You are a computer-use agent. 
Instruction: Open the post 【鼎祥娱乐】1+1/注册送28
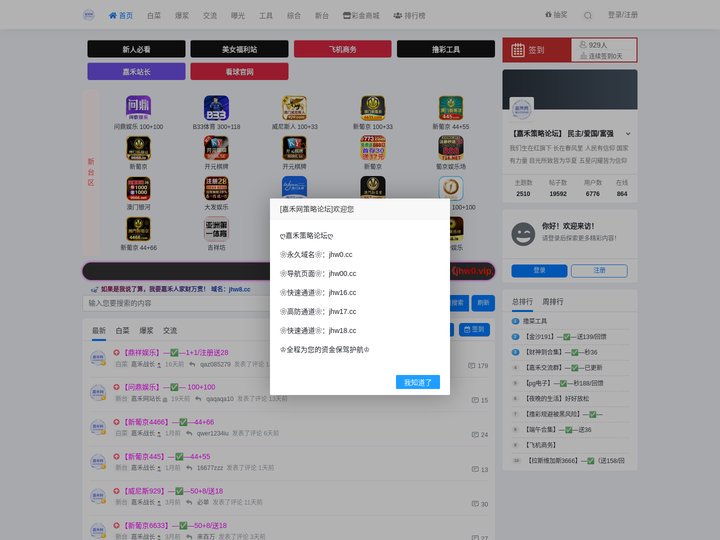(176, 353)
